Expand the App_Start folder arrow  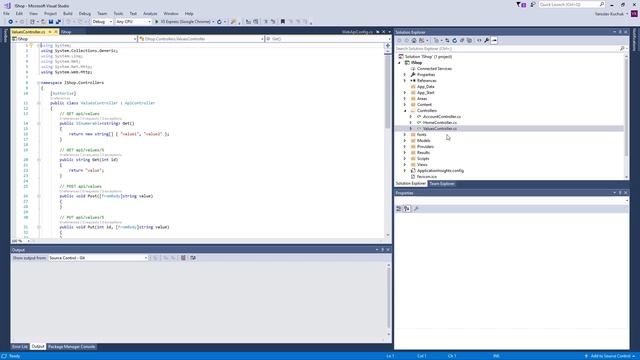[405, 93]
